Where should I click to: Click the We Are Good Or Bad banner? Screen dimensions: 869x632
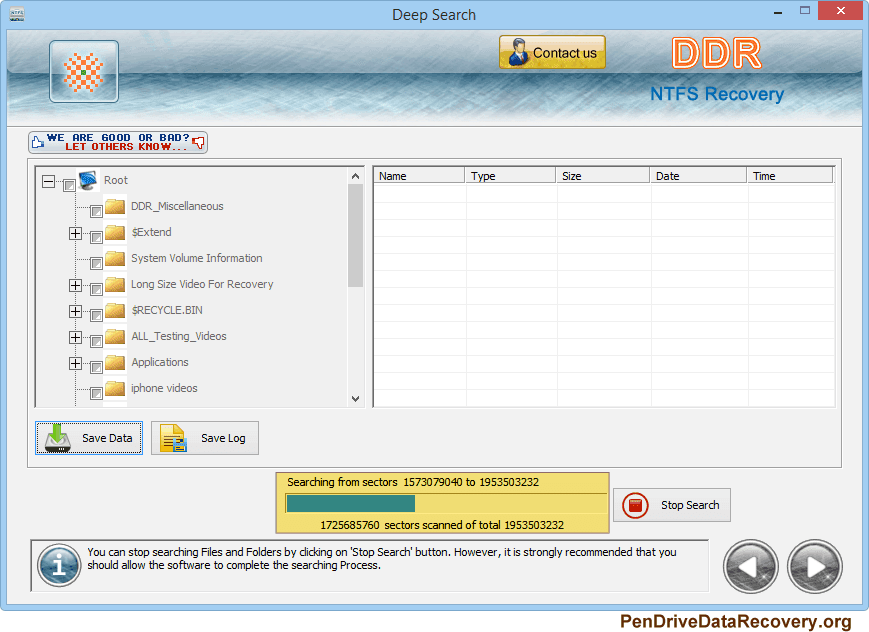coord(118,142)
